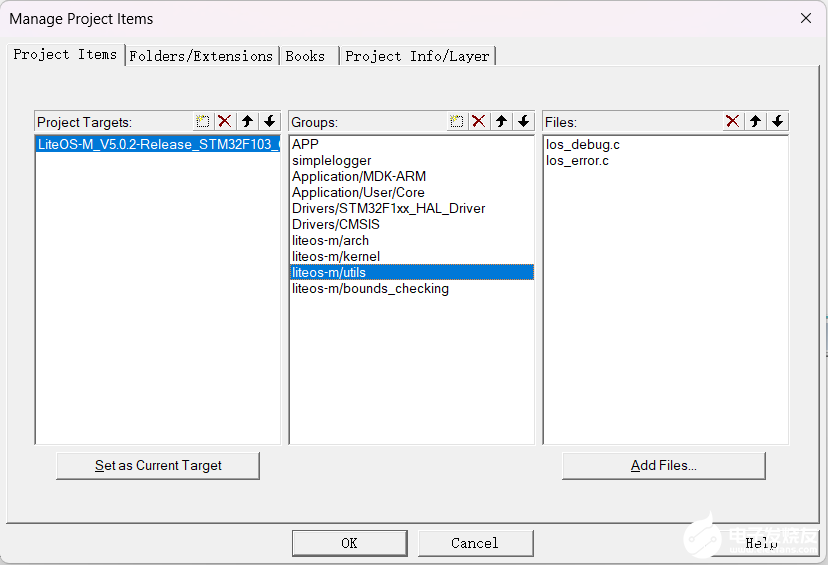Switch to Project Items tab
Screen dimensions: 828x565
click(x=65, y=54)
